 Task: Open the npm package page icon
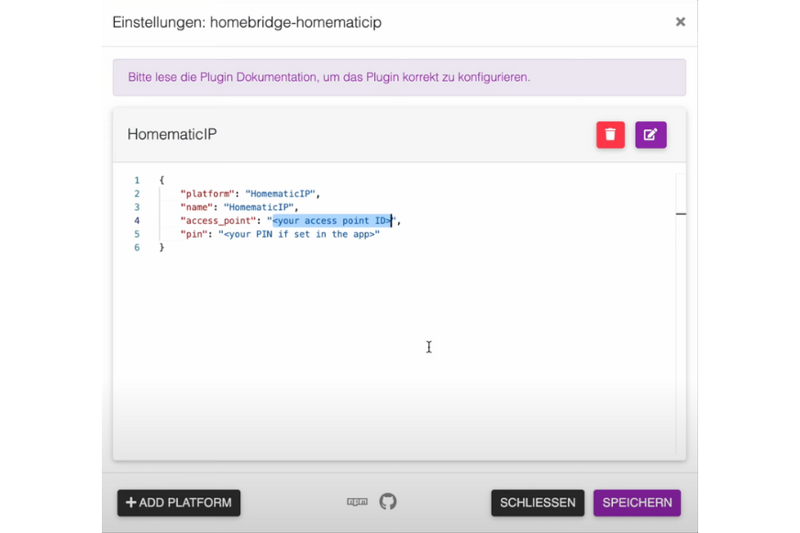[357, 502]
